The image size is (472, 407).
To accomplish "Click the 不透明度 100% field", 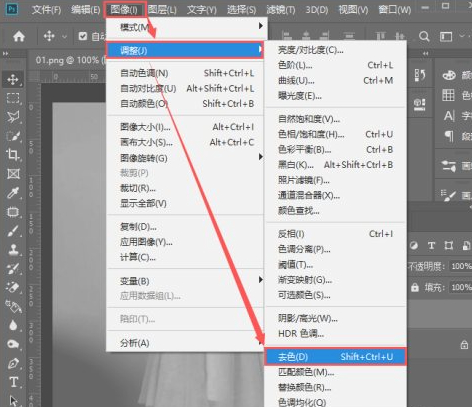I will pyautogui.click(x=460, y=266).
